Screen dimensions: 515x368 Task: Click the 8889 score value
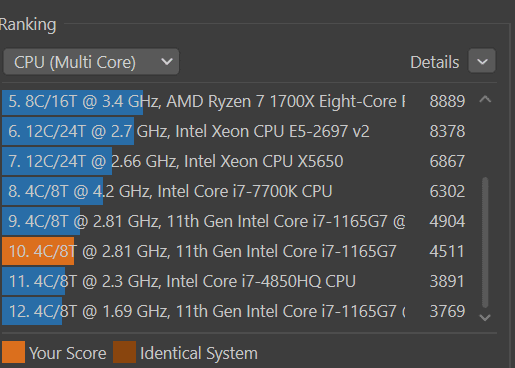pos(447,101)
